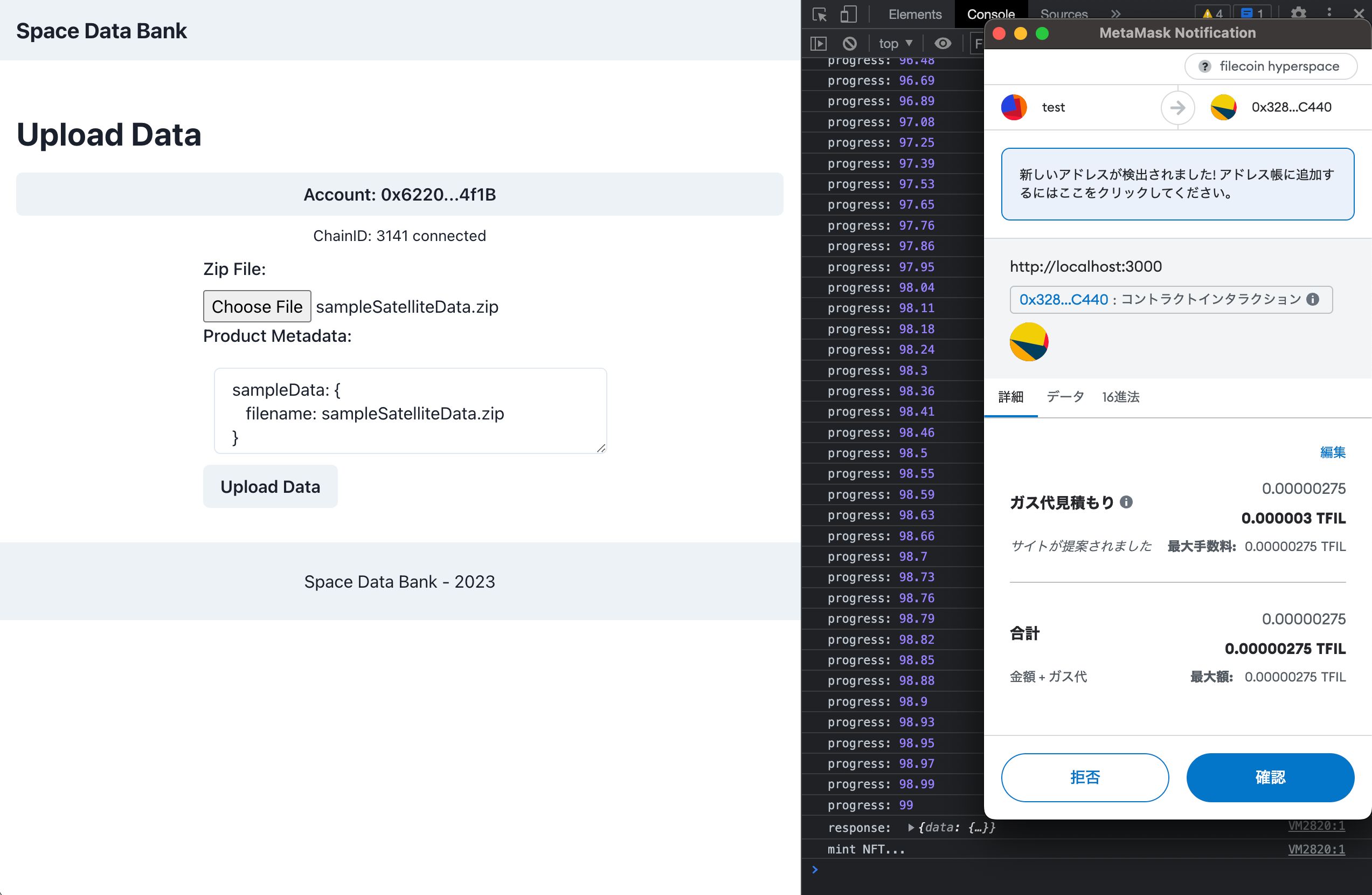Click the 'Upload Data' page heading
This screenshot has width=1372, height=895.
click(x=109, y=135)
